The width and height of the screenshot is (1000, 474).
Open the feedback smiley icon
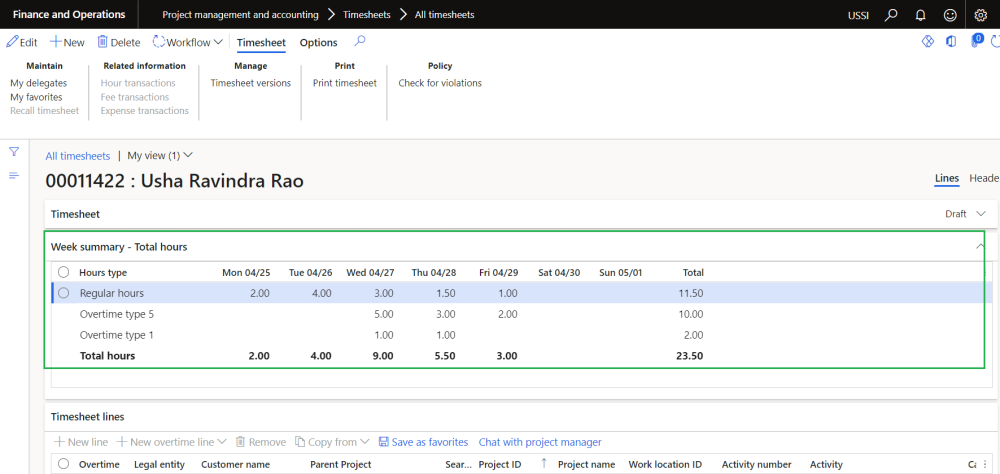950,15
